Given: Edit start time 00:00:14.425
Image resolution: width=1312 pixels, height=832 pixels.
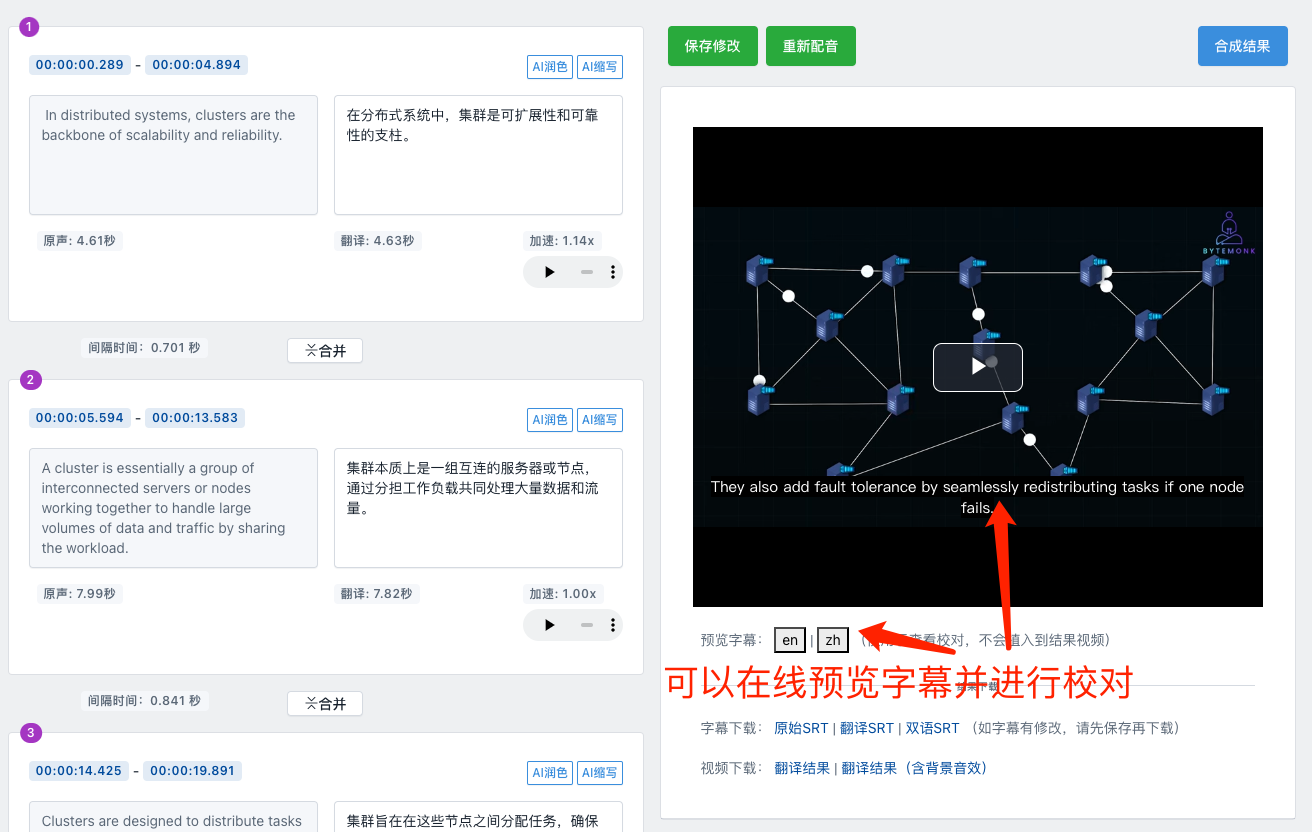Looking at the screenshot, I should point(79,771).
